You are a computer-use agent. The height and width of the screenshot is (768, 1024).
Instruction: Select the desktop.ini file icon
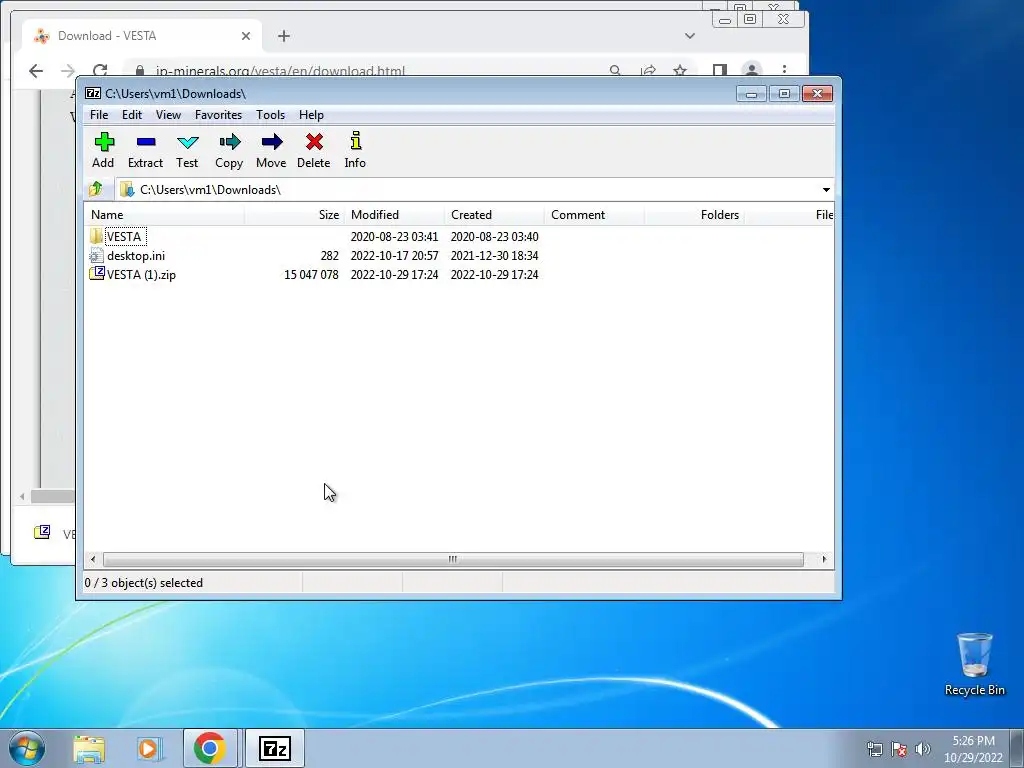(x=96, y=255)
